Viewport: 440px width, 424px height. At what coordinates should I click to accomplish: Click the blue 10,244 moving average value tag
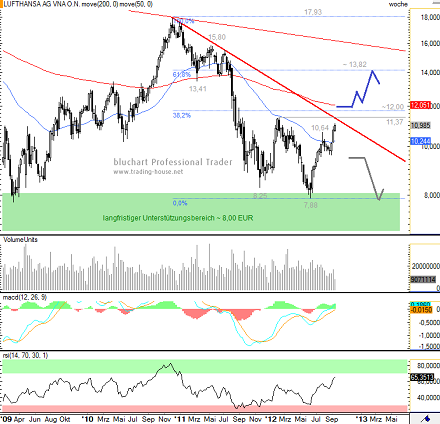tap(421, 141)
